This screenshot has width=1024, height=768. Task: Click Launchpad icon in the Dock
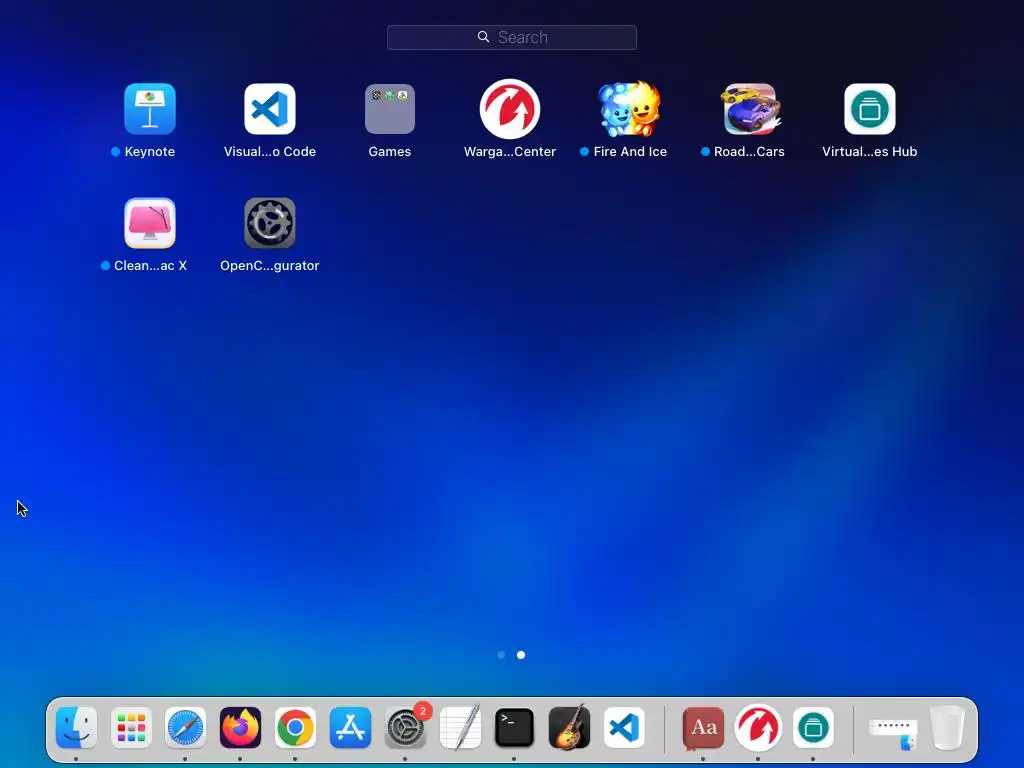131,727
